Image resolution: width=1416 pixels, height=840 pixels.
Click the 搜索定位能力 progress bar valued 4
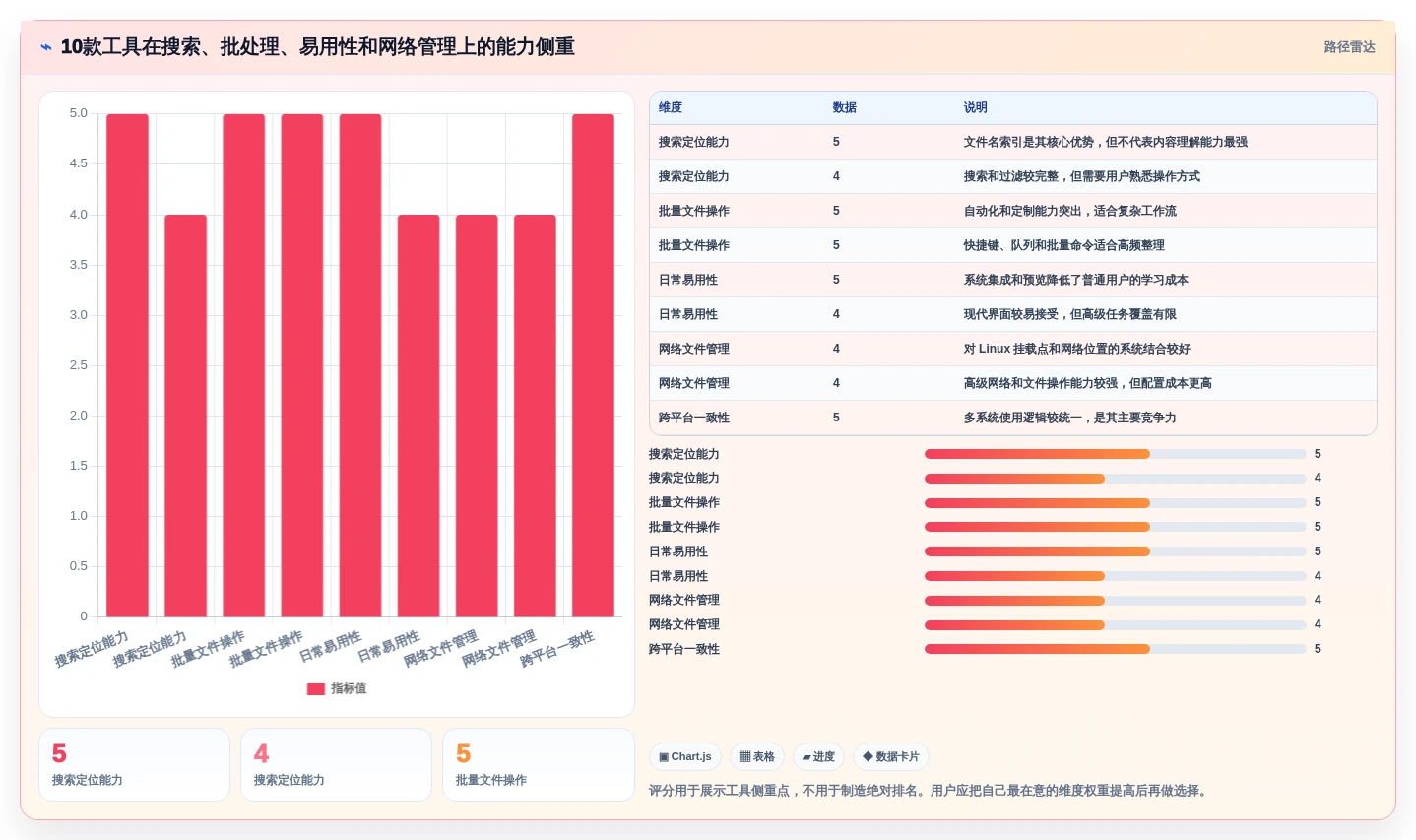pos(1115,479)
